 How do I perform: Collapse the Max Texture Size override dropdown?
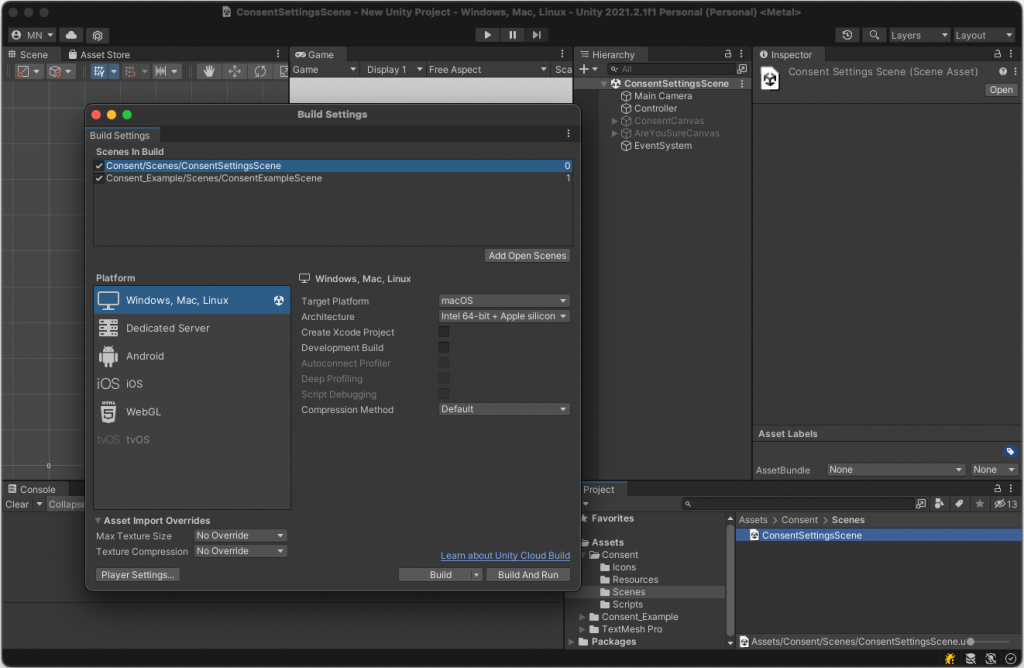[239, 535]
